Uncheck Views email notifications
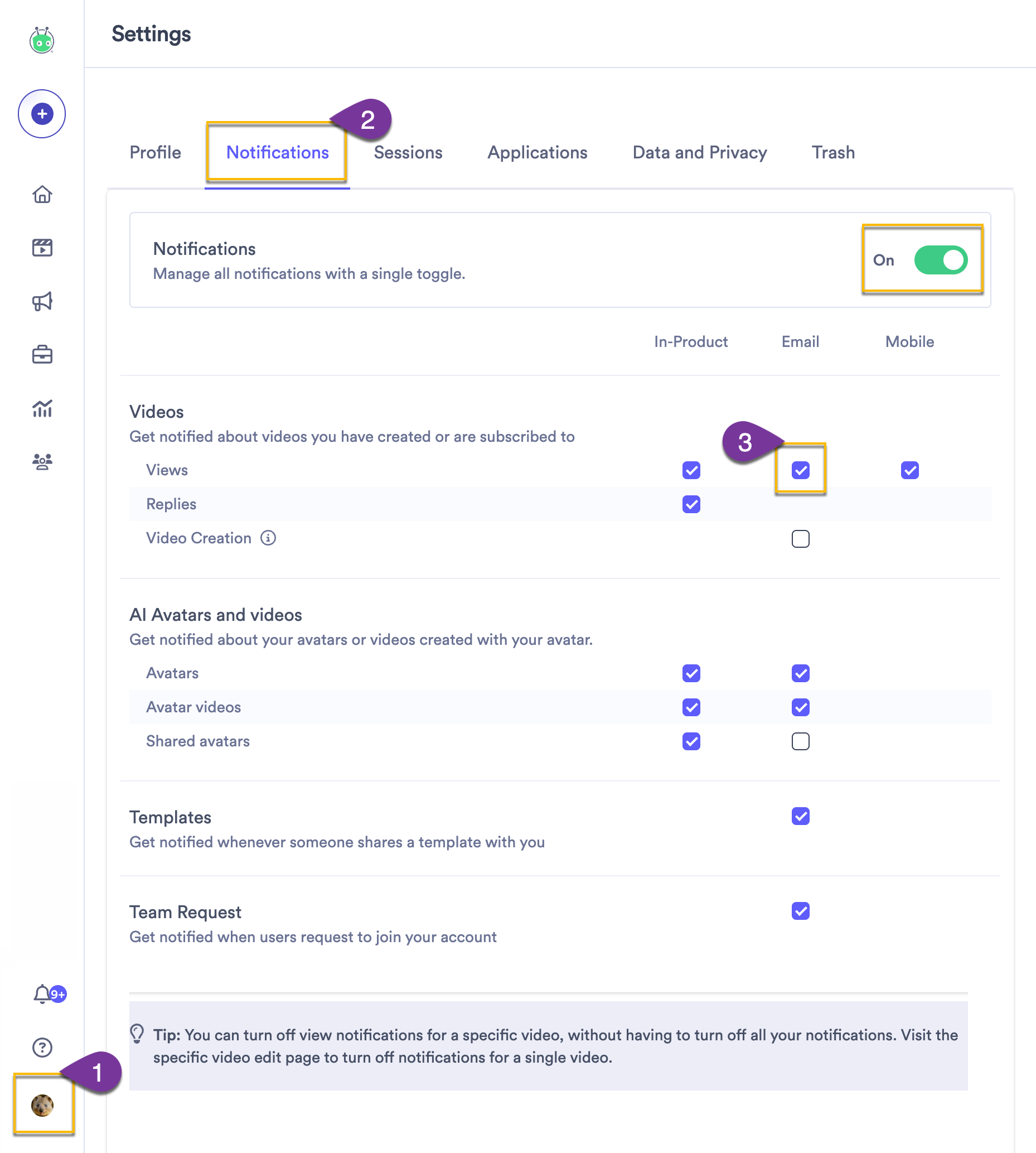Image resolution: width=1036 pixels, height=1153 pixels. [800, 470]
